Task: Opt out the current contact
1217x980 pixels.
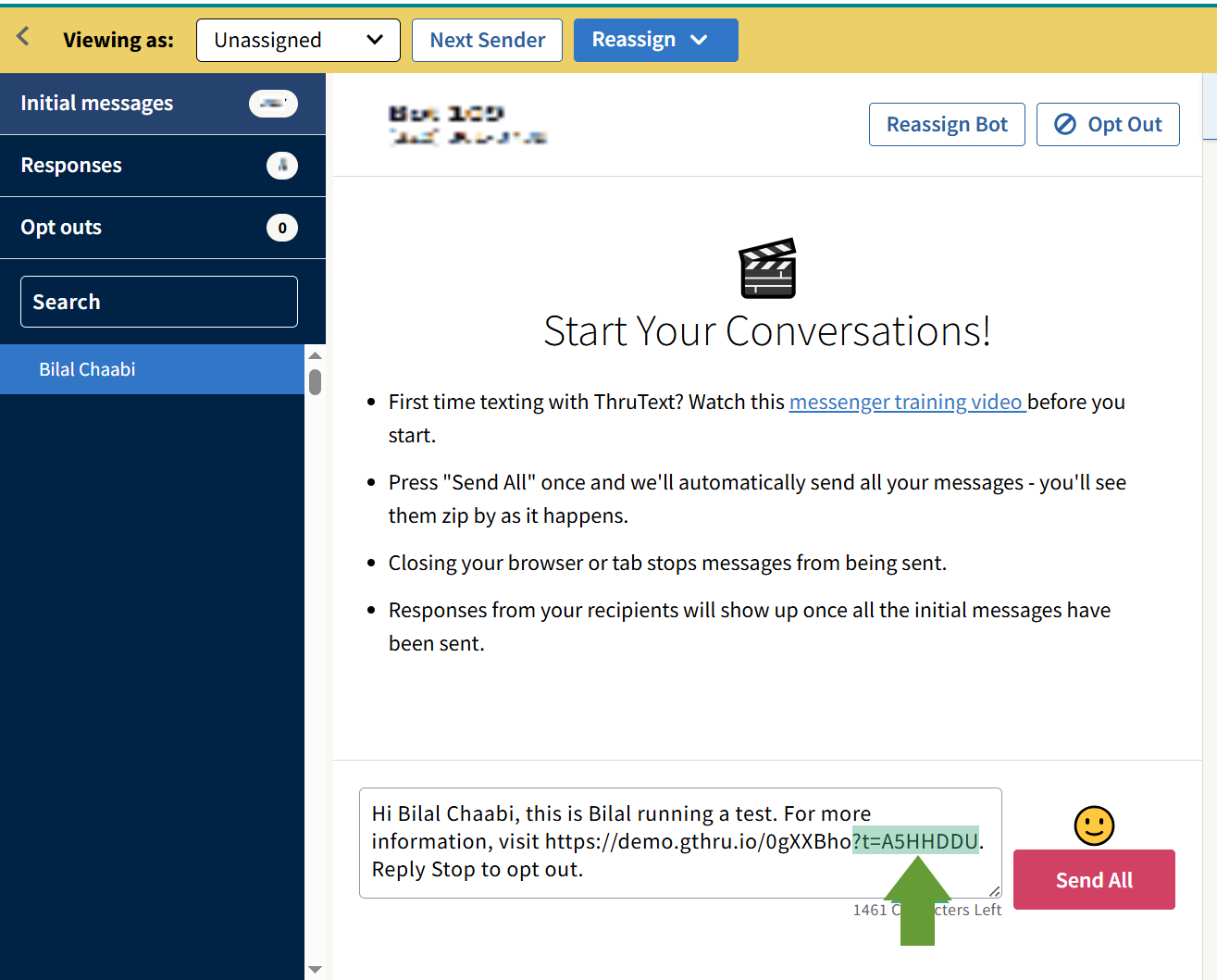Action: point(1108,124)
